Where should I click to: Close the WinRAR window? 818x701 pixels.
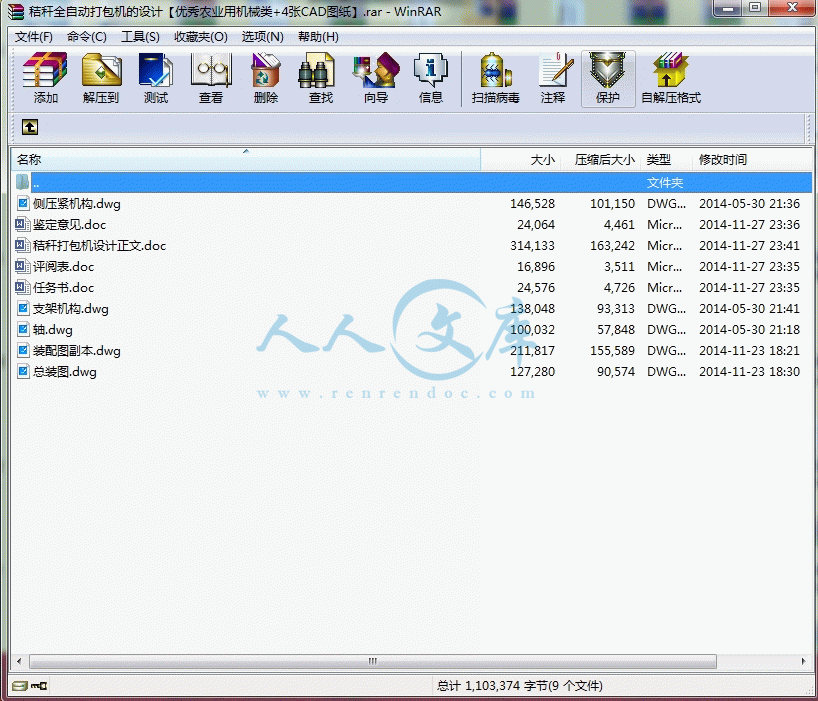click(792, 8)
